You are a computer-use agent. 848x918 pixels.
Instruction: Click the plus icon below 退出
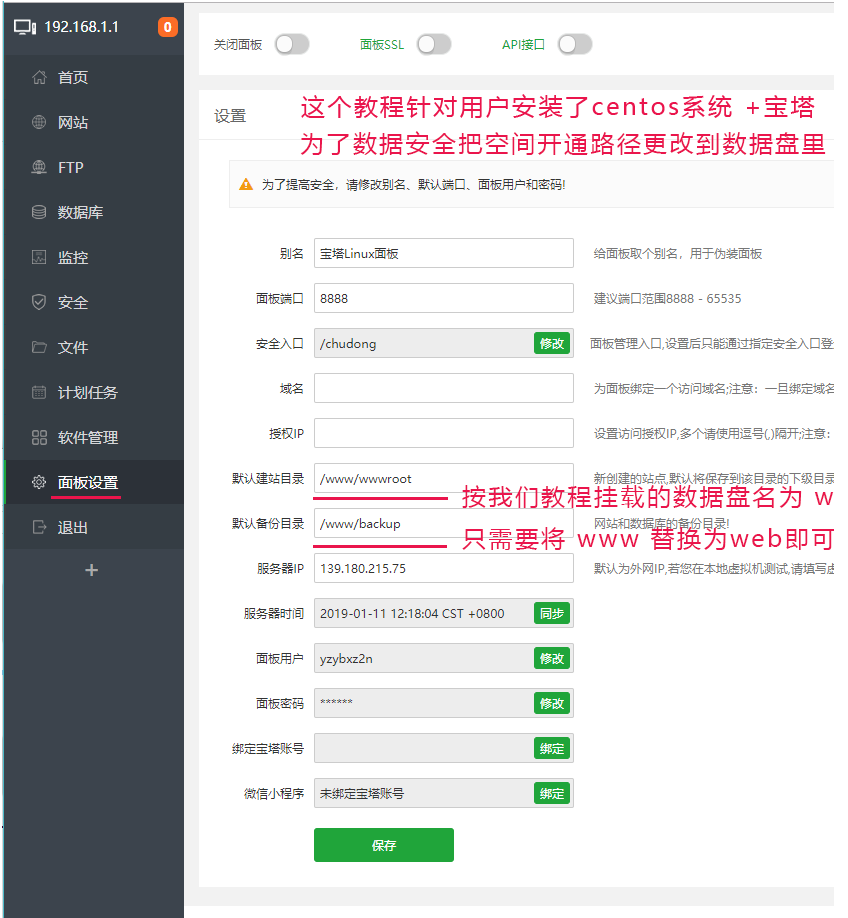91,570
